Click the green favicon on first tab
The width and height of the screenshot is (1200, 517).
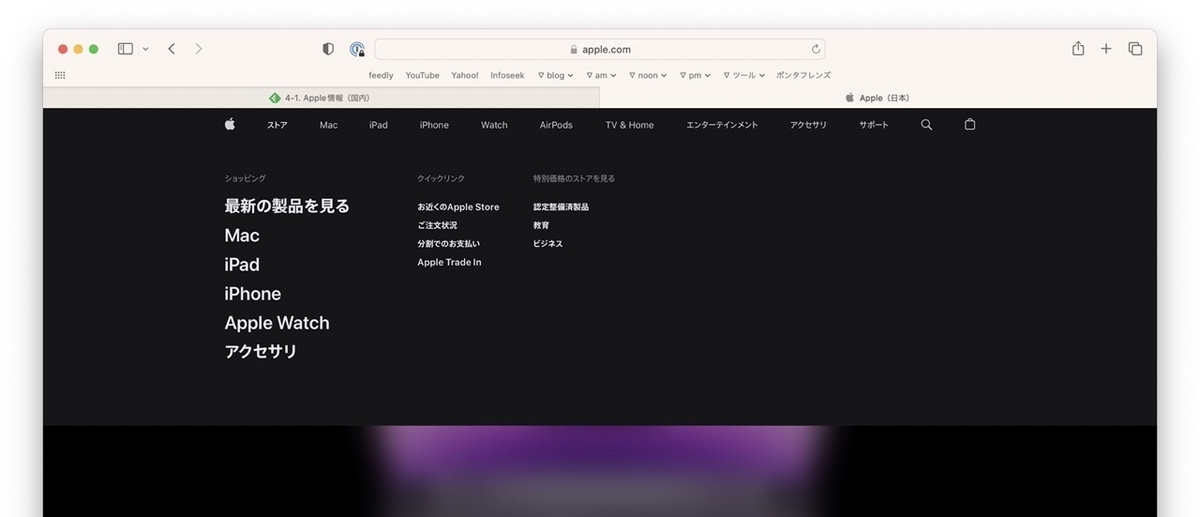(x=275, y=98)
